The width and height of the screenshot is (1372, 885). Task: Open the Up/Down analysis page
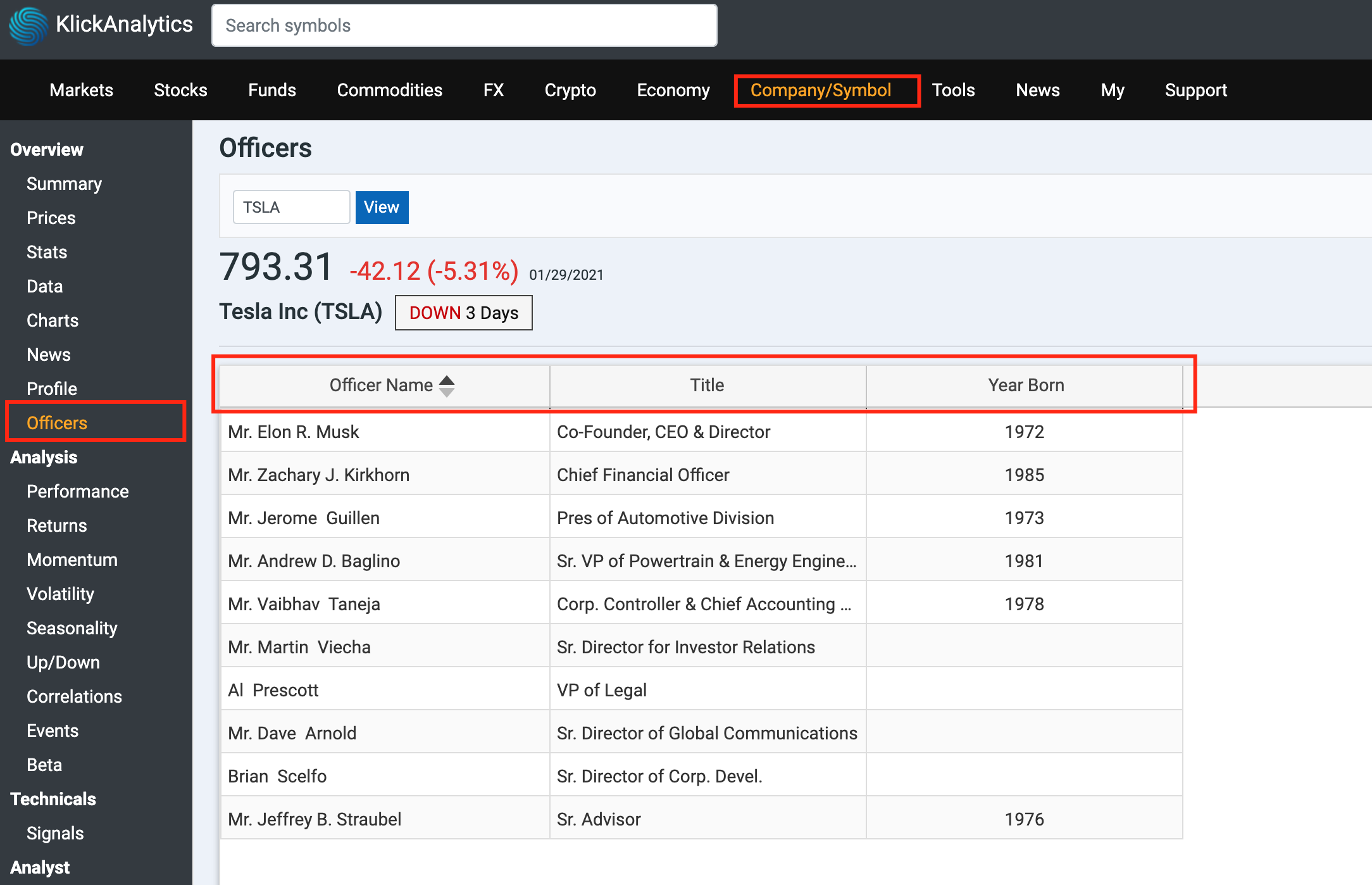(63, 662)
